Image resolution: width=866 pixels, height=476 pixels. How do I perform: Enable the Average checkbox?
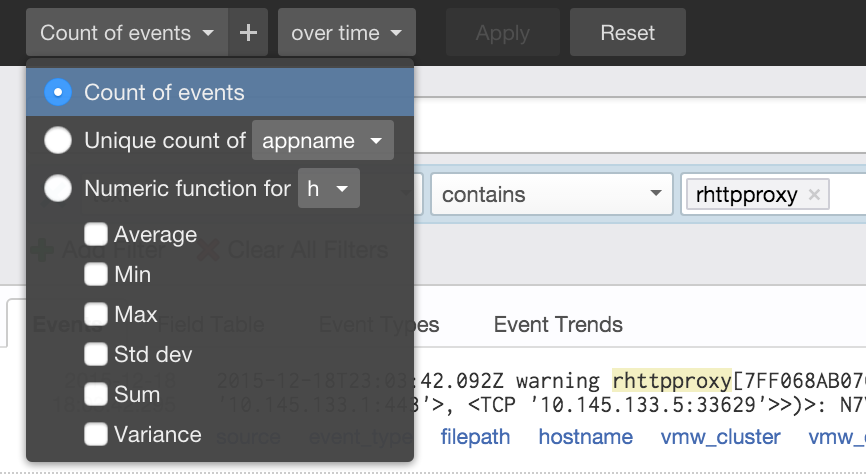click(96, 235)
